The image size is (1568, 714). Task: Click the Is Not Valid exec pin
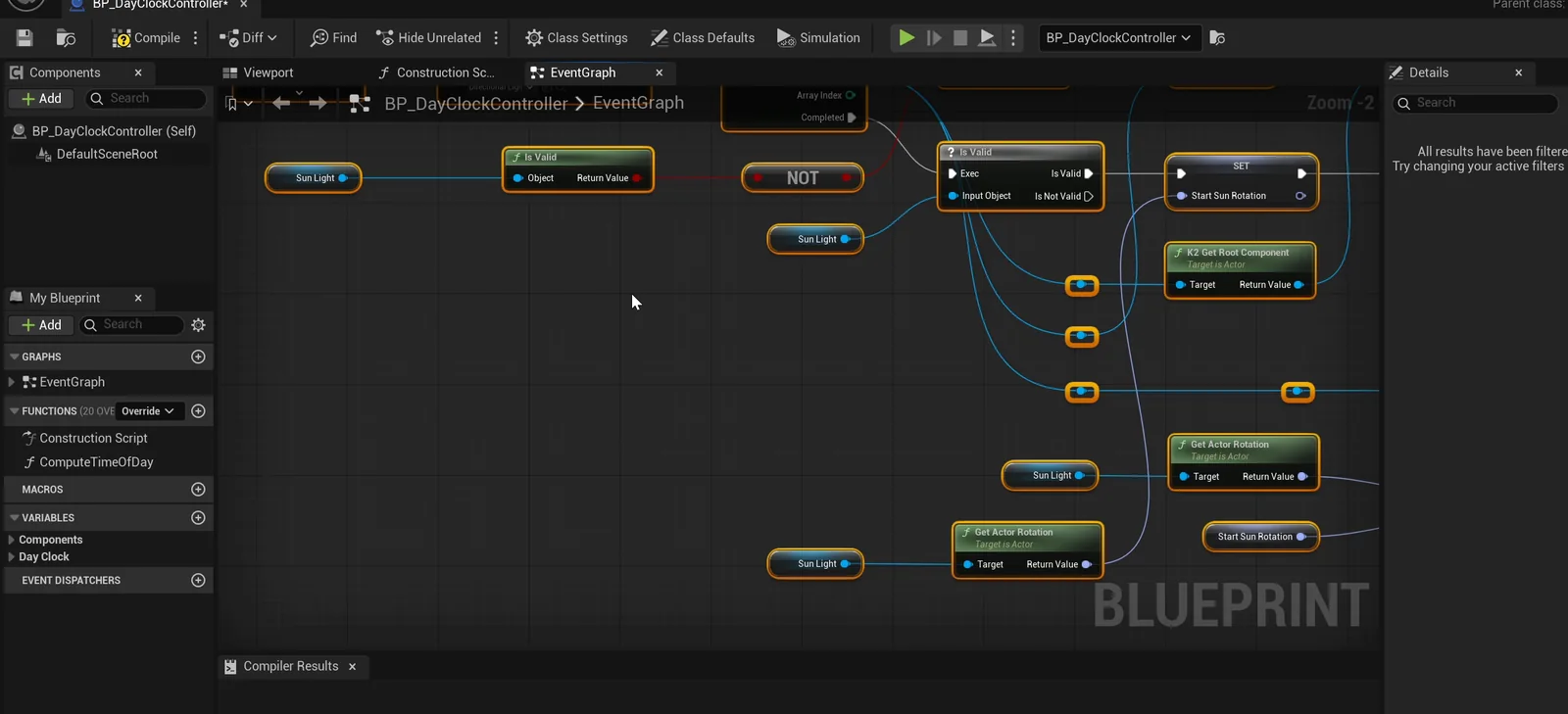click(1089, 196)
